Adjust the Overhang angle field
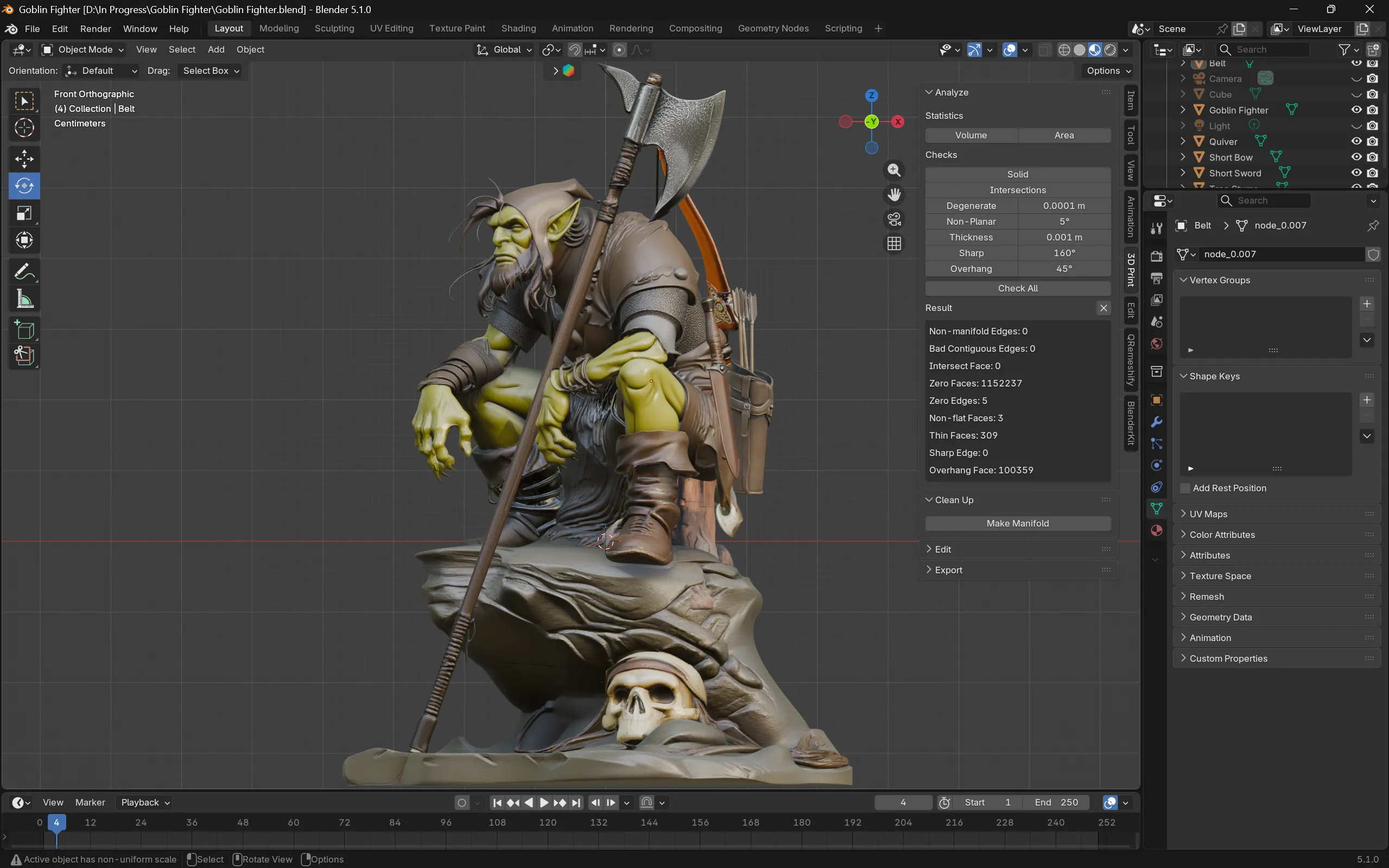This screenshot has height=868, width=1389. coord(1064,269)
